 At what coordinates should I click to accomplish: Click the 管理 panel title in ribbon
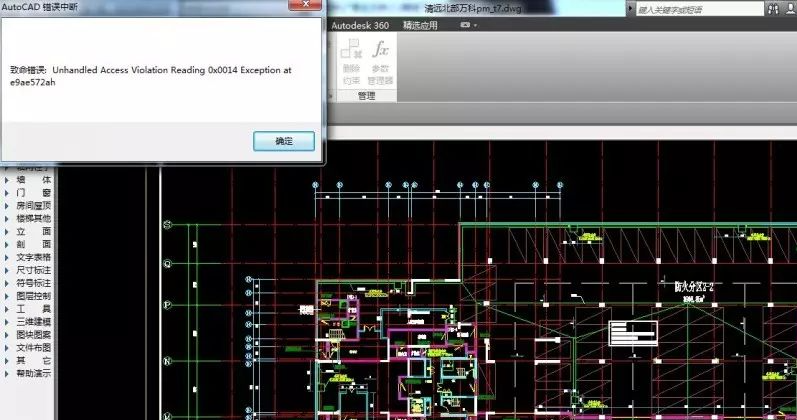(366, 96)
